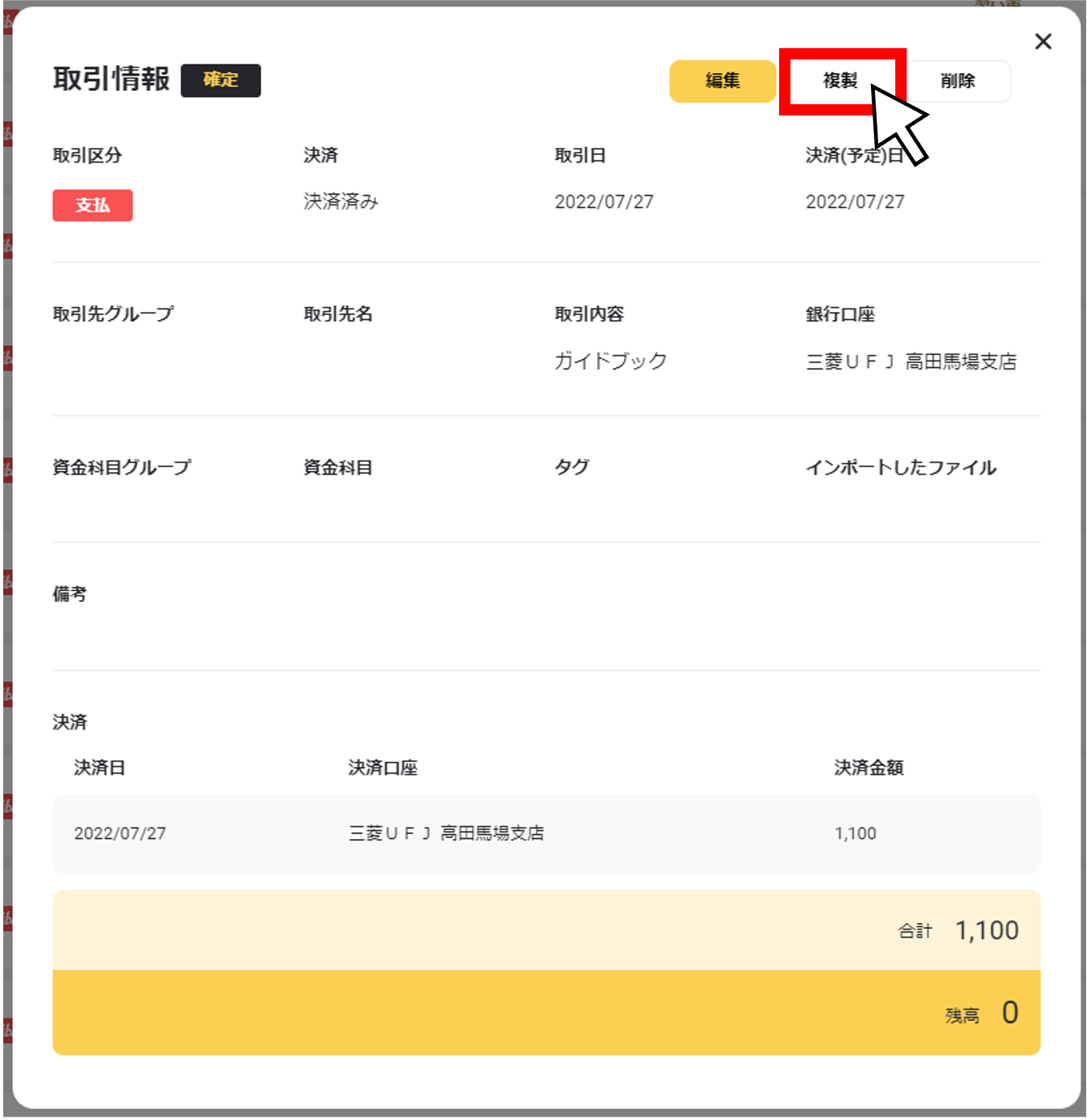Select 三菱ＵＦＪ 高田馬場支店 under 銀行口座
This screenshot has height=1120, width=1087.
click(x=911, y=361)
